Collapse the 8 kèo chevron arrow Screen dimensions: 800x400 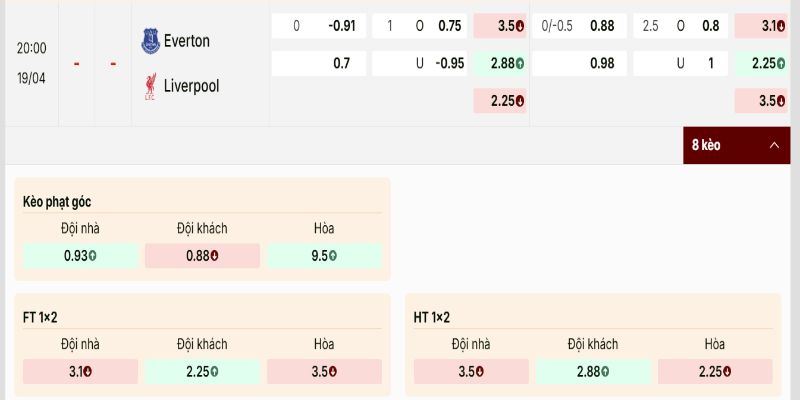pyautogui.click(x=774, y=146)
